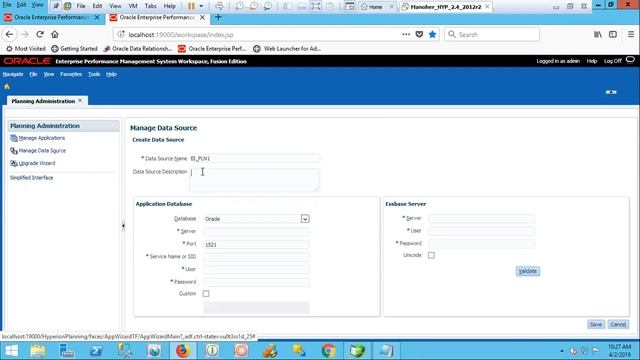Click Log Off link
Image resolution: width=640 pixels, height=360 pixels.
tap(613, 61)
